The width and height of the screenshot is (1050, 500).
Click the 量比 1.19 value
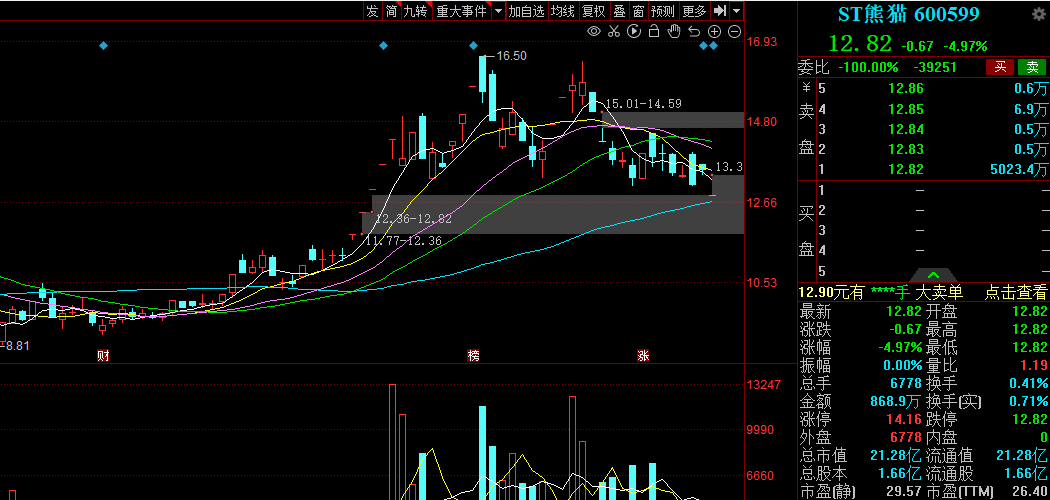[1033, 365]
